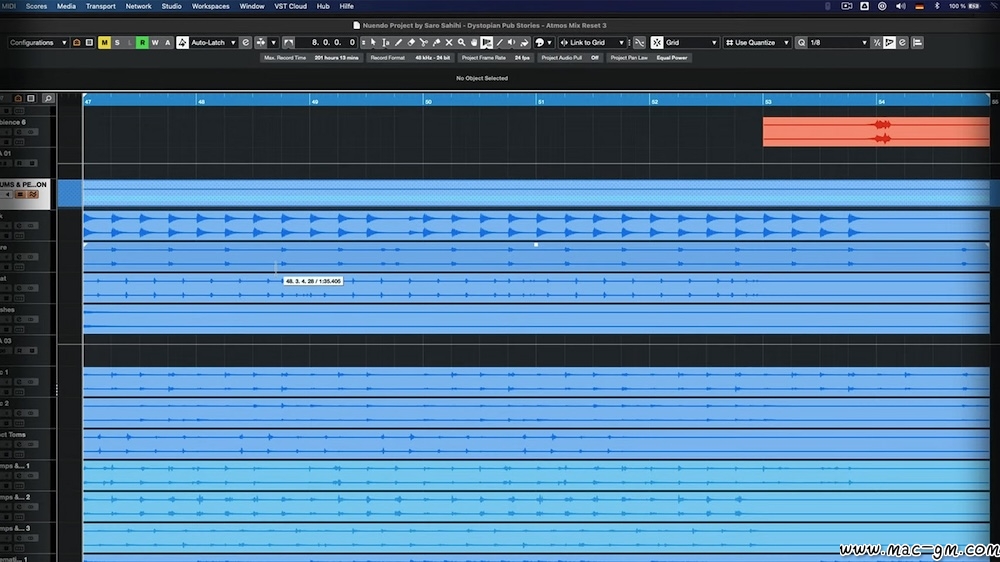Toggle the L listen button

(x=130, y=43)
